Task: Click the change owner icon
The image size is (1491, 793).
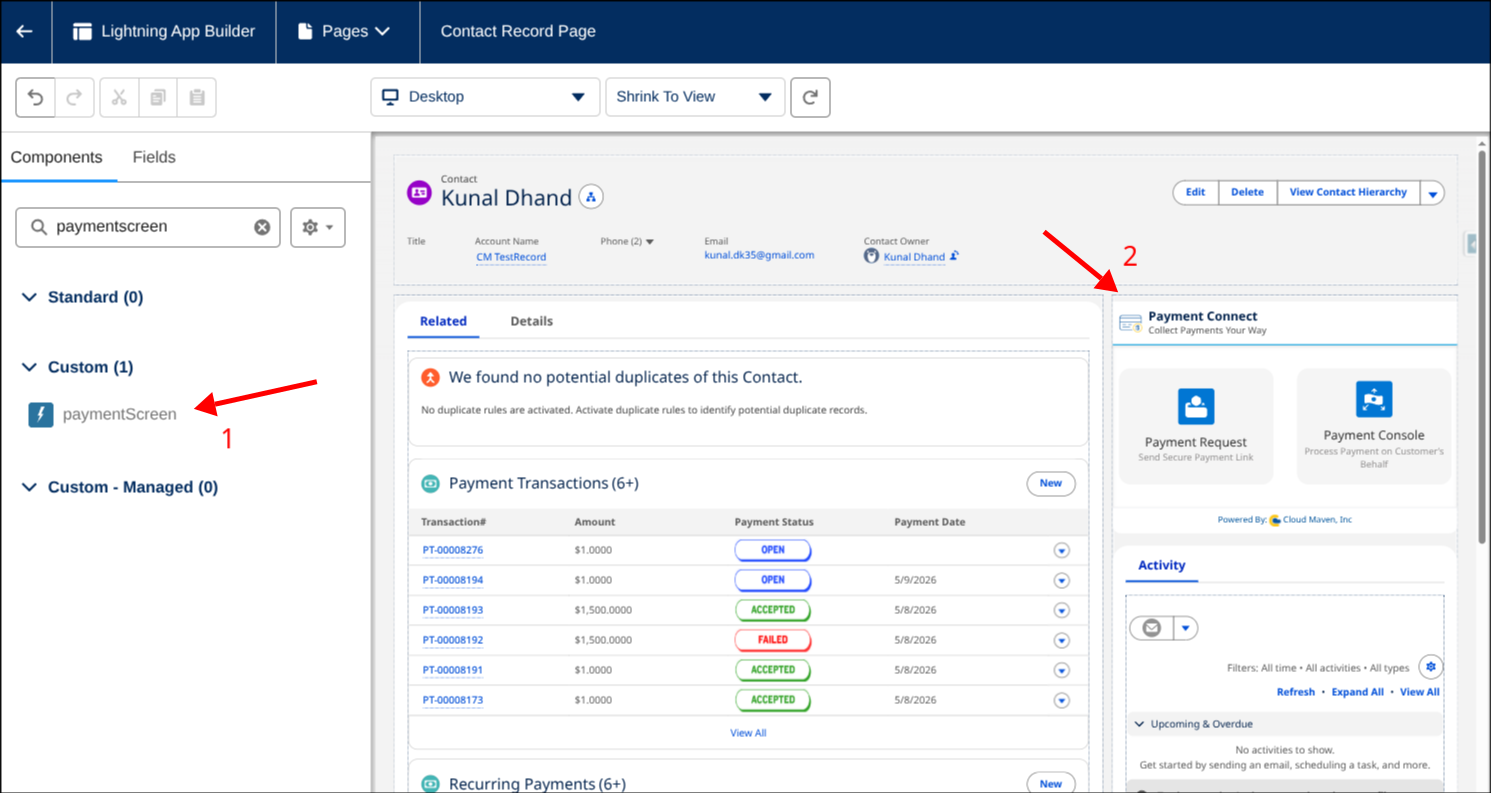Action: point(955,256)
